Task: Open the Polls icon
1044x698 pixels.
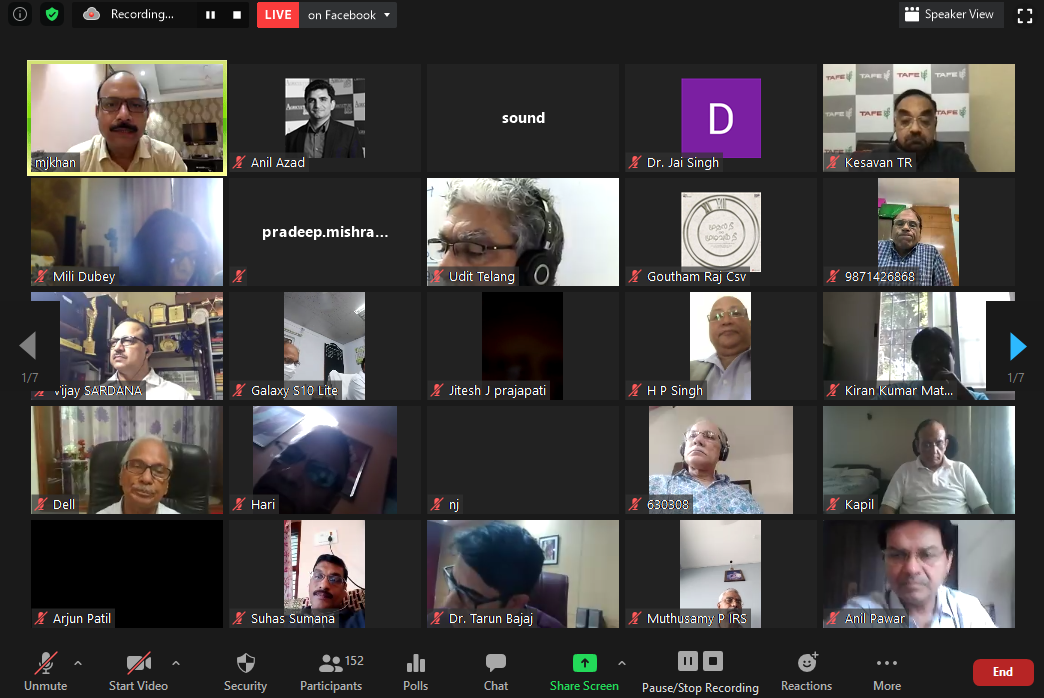Action: [x=416, y=671]
